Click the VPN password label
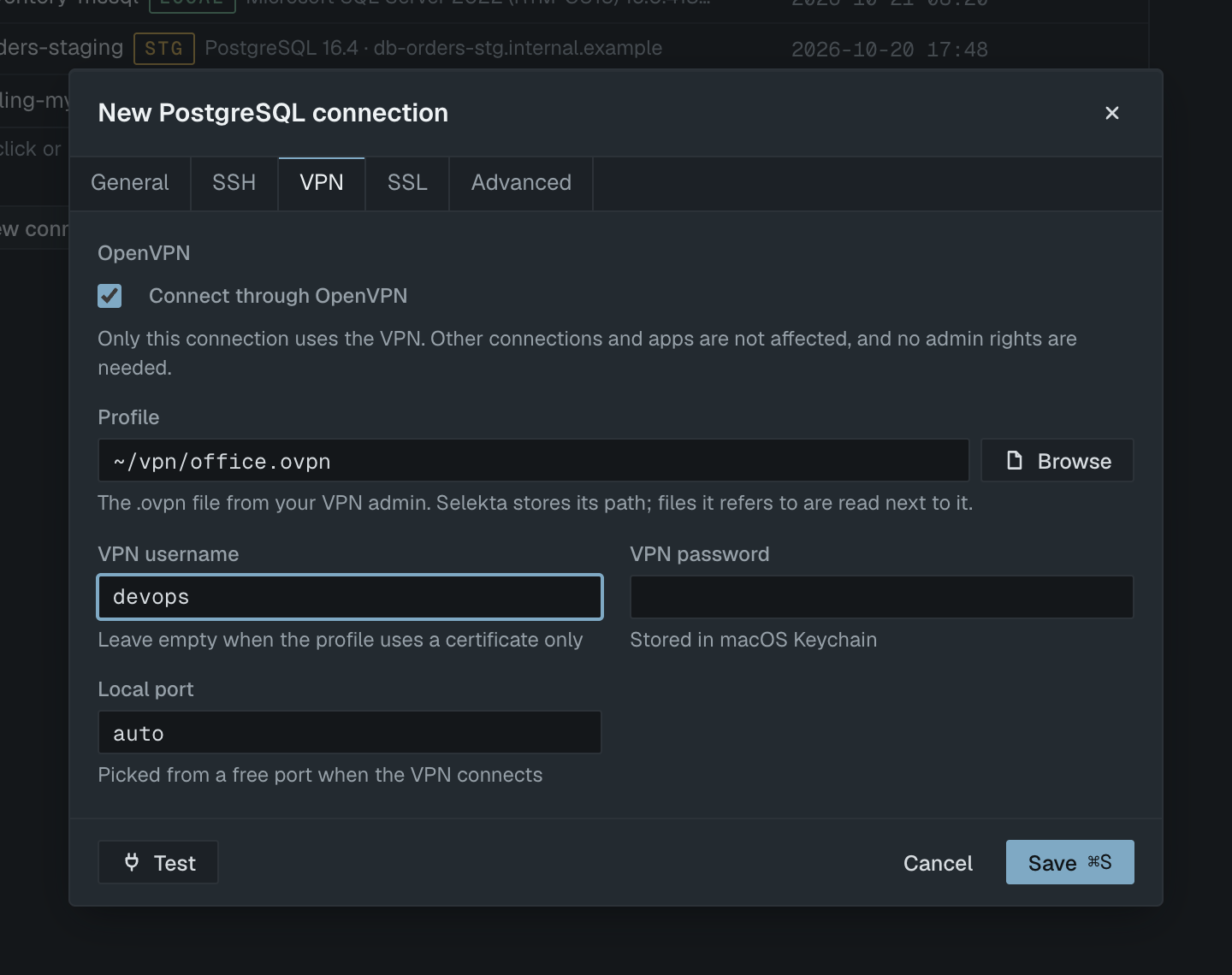The width and height of the screenshot is (1232, 975). coord(700,554)
